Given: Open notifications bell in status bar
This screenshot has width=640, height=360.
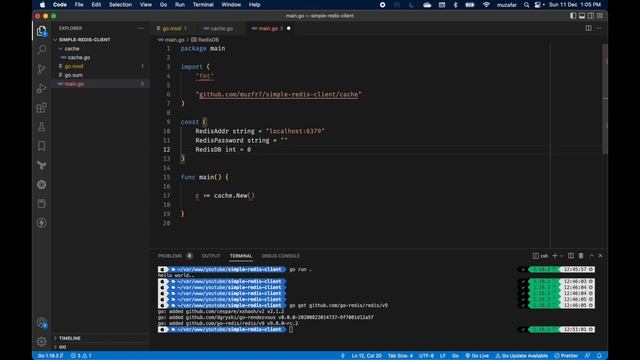Looking at the screenshot, I should coord(599,356).
